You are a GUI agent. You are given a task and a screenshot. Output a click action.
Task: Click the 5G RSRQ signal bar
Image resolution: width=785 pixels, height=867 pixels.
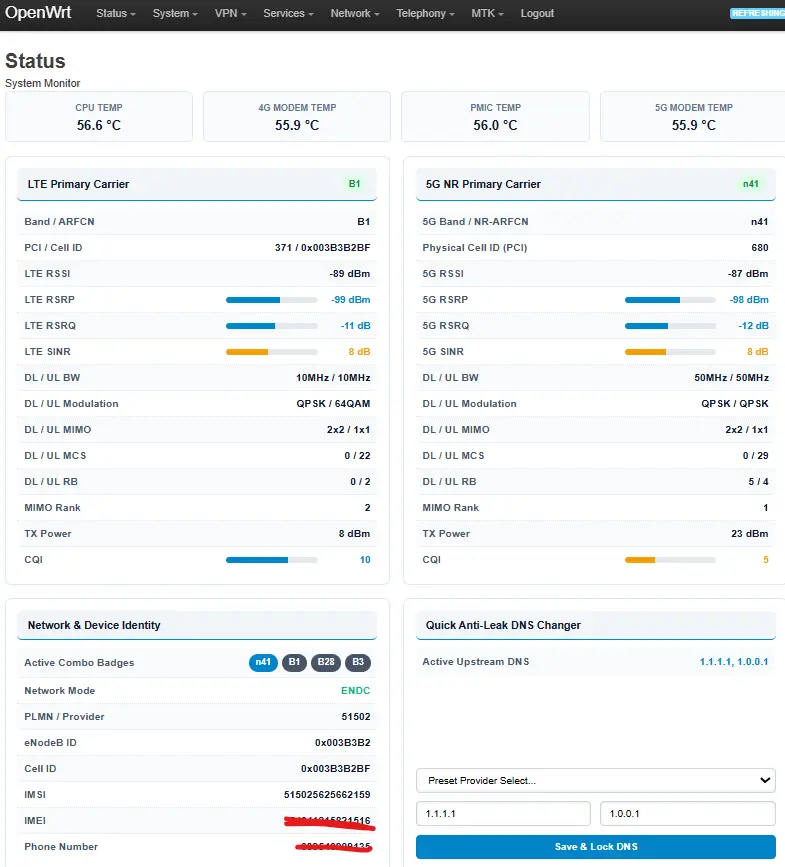670,326
